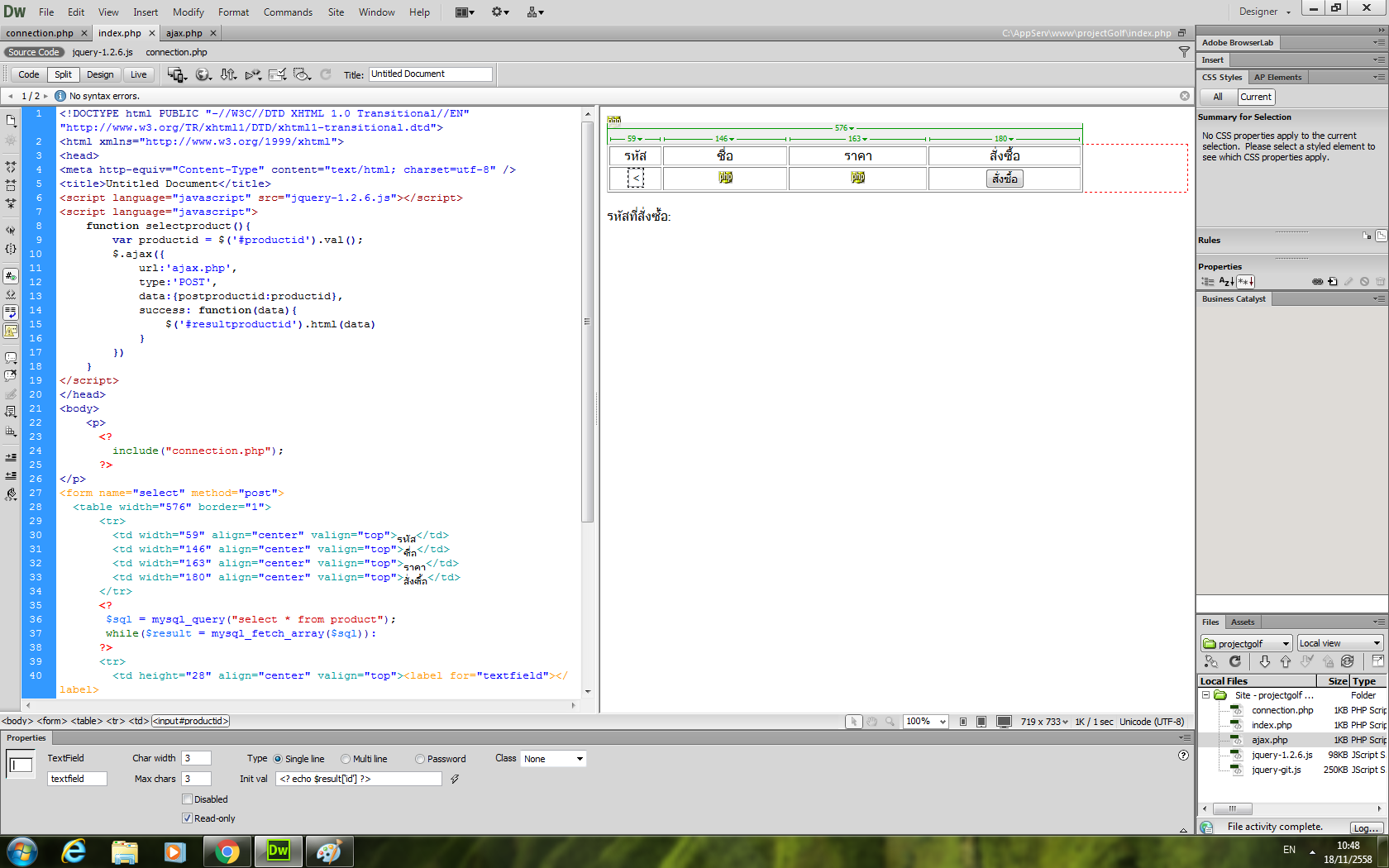Collapse the Site - projectgolf folder tree
The height and width of the screenshot is (868, 1389).
(x=1205, y=695)
